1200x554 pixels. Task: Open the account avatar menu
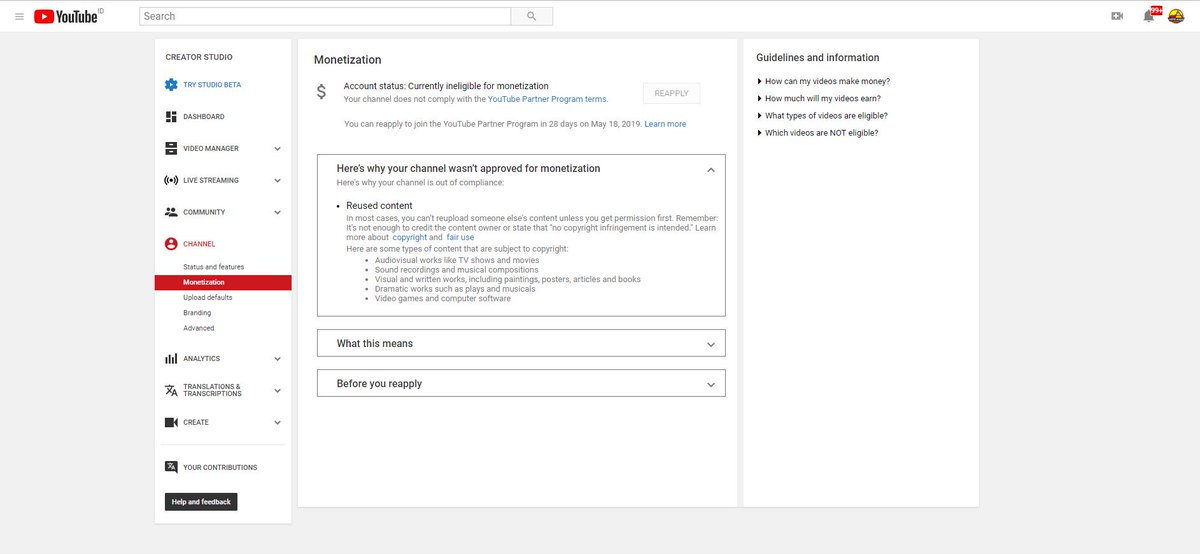point(1176,16)
